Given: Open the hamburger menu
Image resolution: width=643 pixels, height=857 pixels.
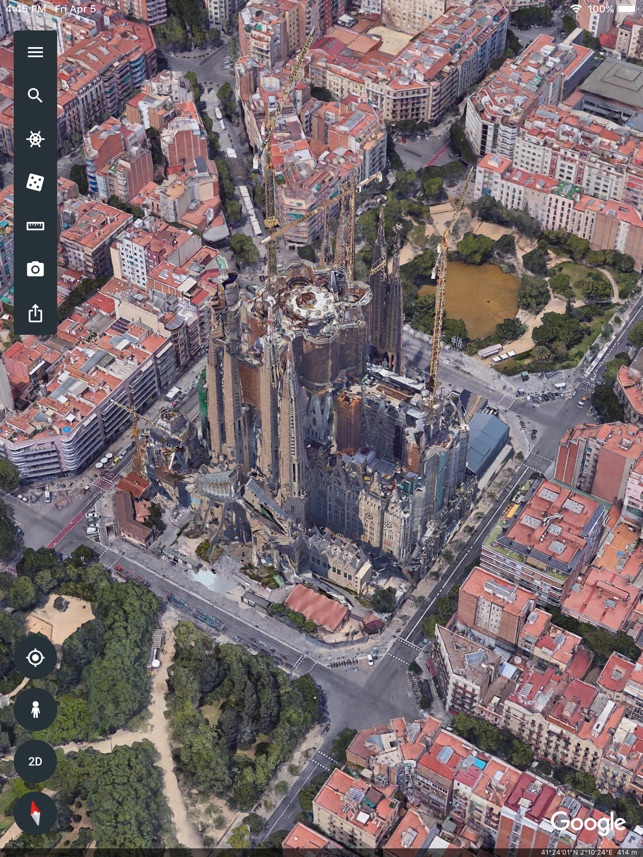Looking at the screenshot, I should click(x=35, y=52).
